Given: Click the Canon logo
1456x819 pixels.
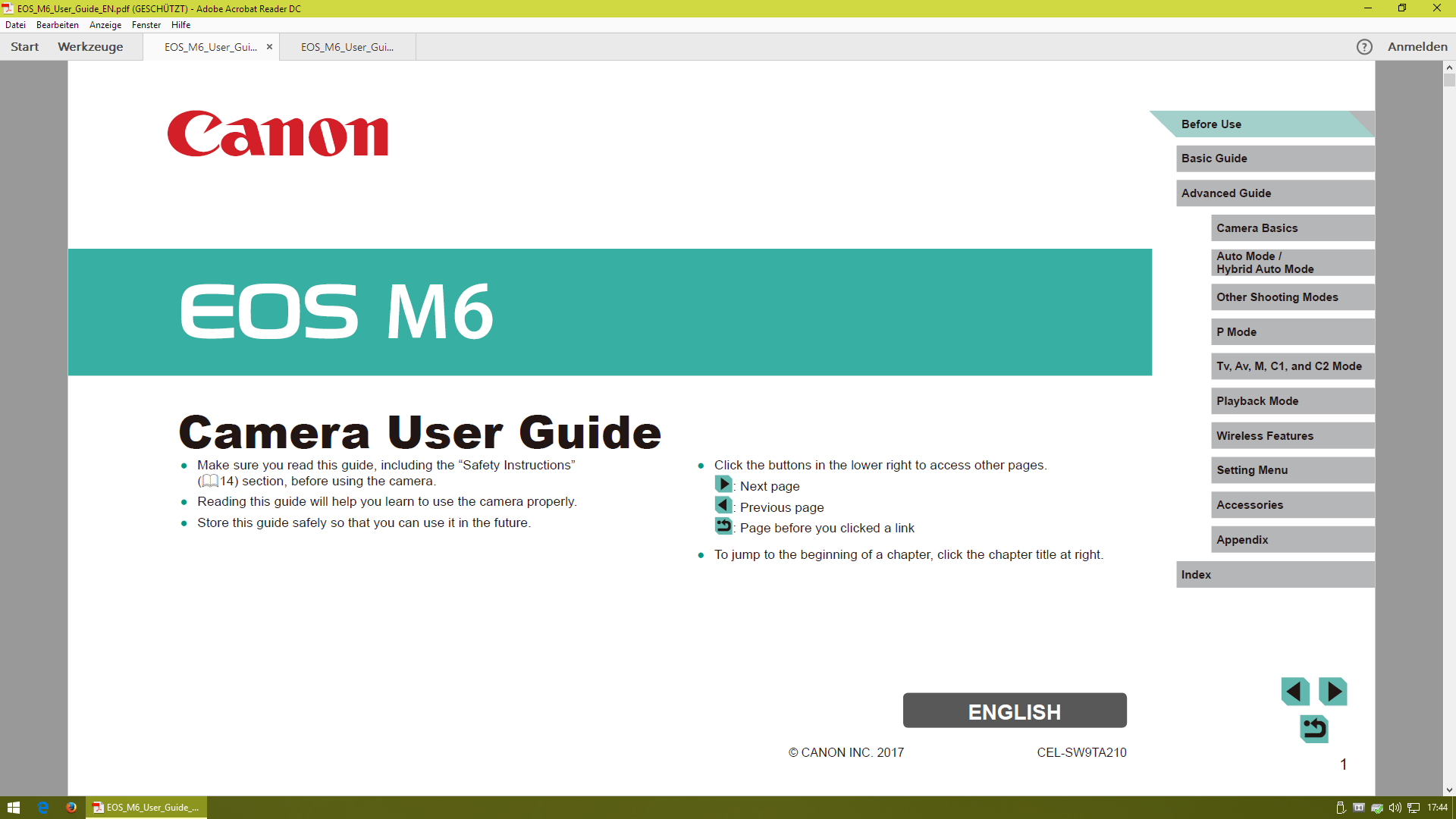Looking at the screenshot, I should [x=278, y=134].
